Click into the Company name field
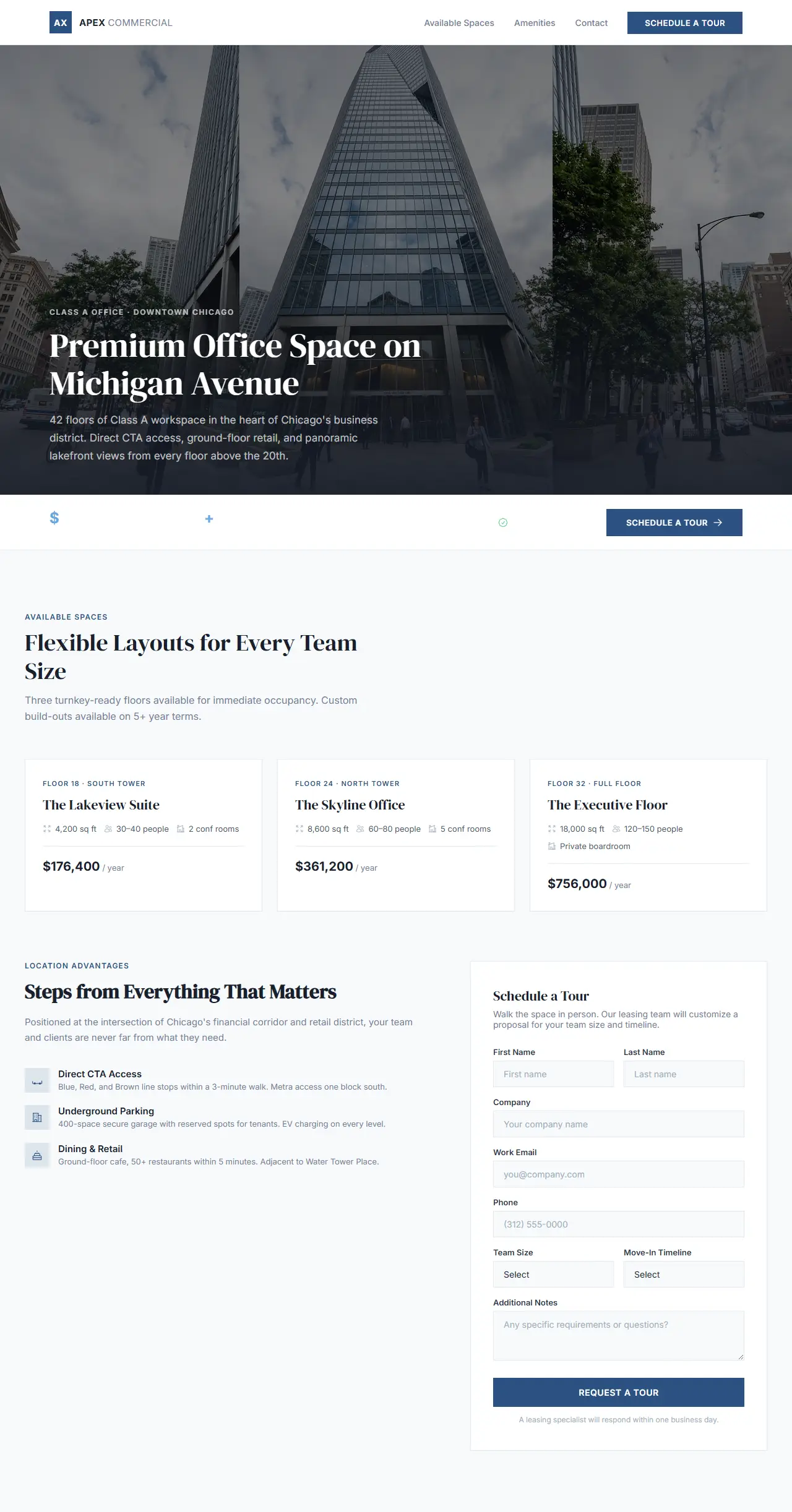 coord(618,1124)
